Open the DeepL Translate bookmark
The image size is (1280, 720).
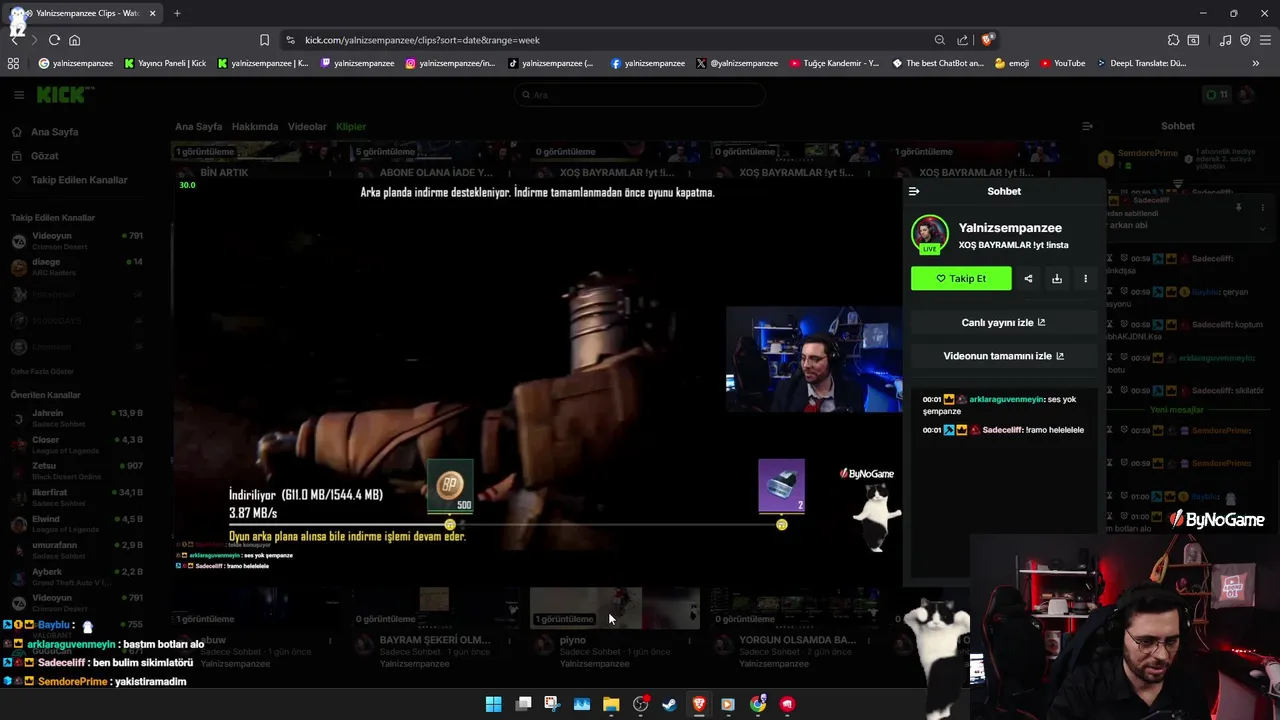pos(1142,63)
